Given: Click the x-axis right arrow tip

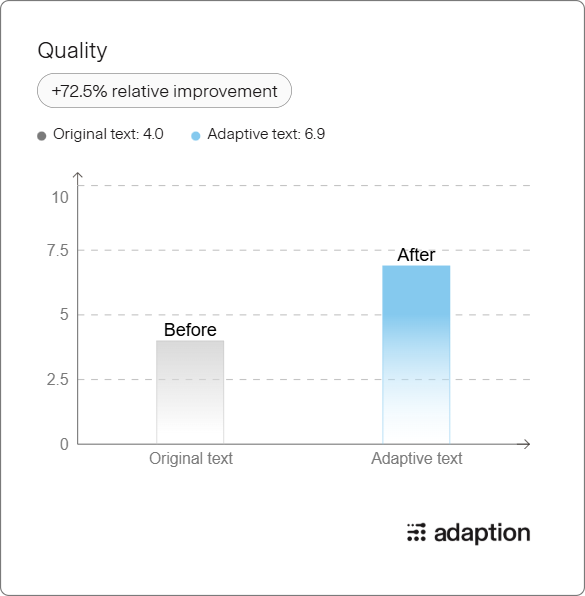Looking at the screenshot, I should pos(527,444).
